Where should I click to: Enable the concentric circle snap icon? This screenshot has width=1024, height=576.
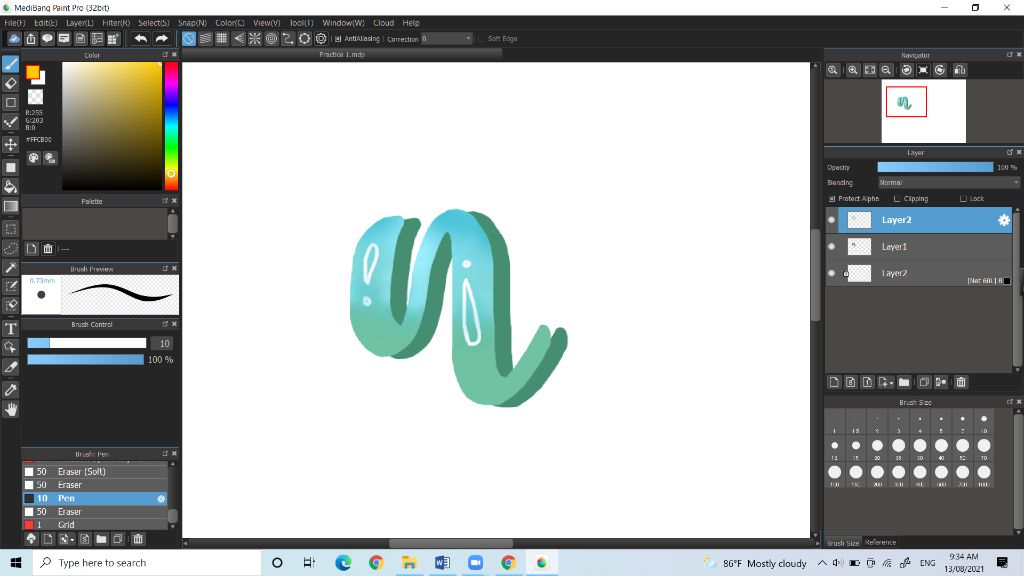(x=271, y=39)
